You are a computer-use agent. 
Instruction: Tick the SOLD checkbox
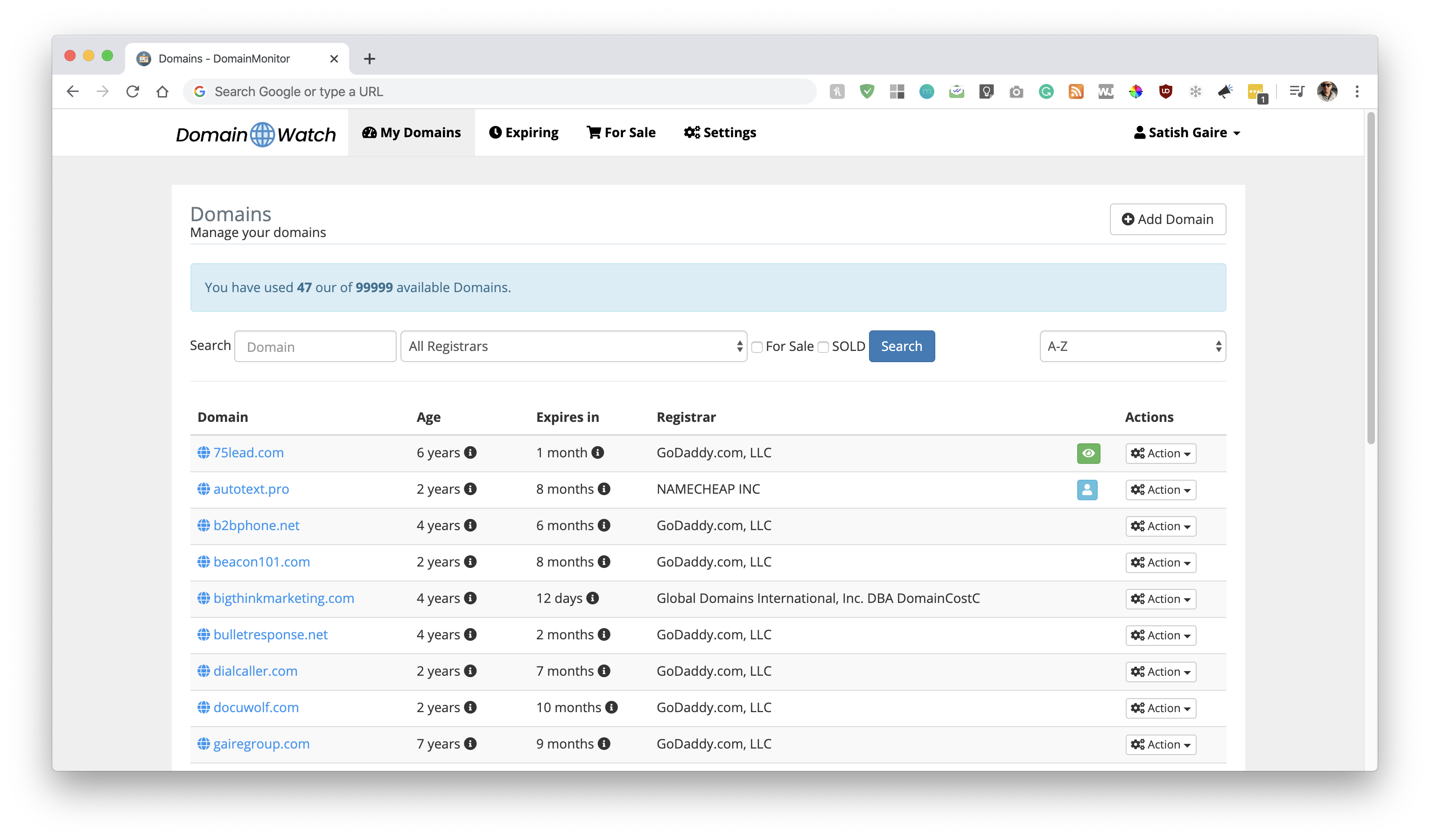tap(823, 347)
